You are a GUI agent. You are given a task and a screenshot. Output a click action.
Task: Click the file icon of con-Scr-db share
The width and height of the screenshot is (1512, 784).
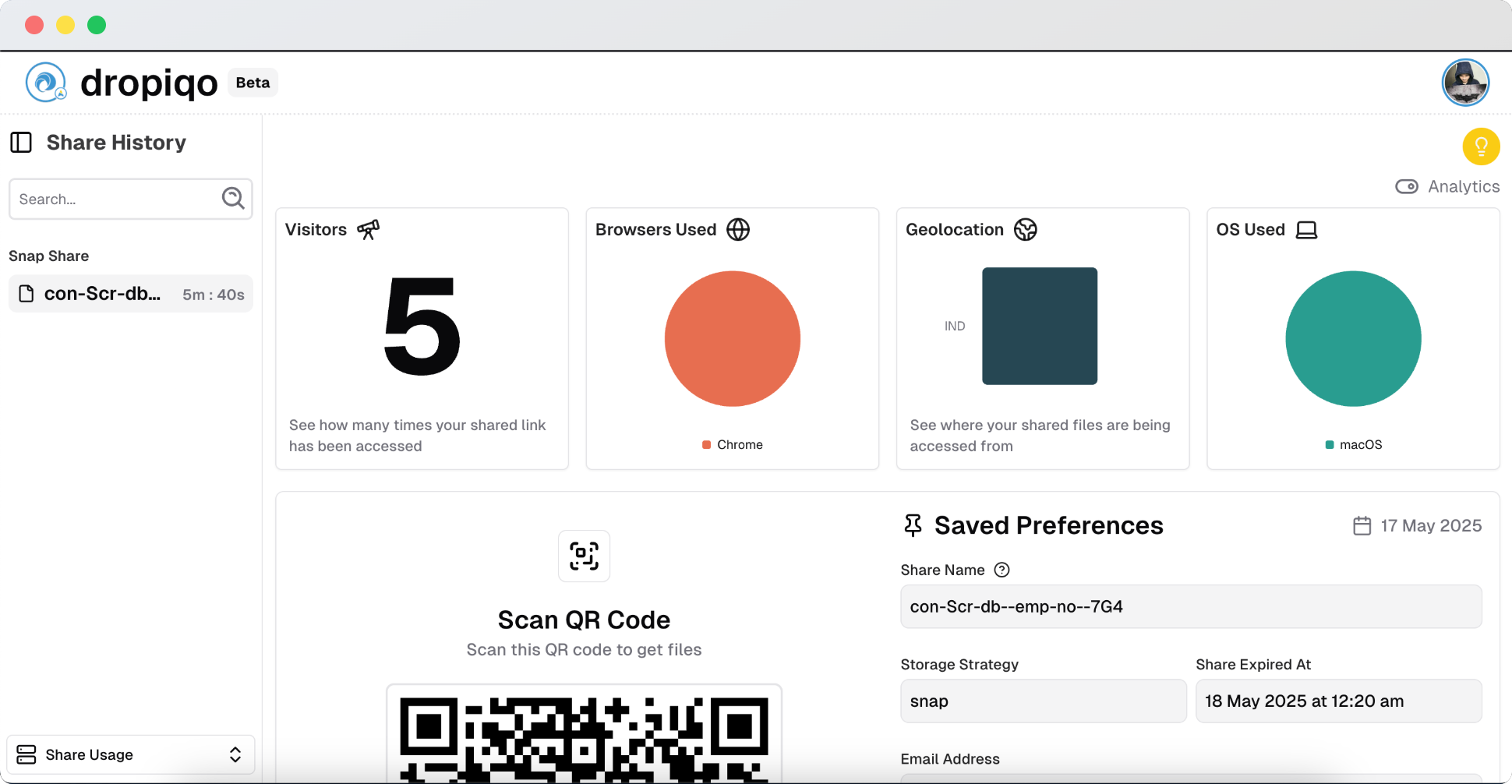pyautogui.click(x=26, y=294)
